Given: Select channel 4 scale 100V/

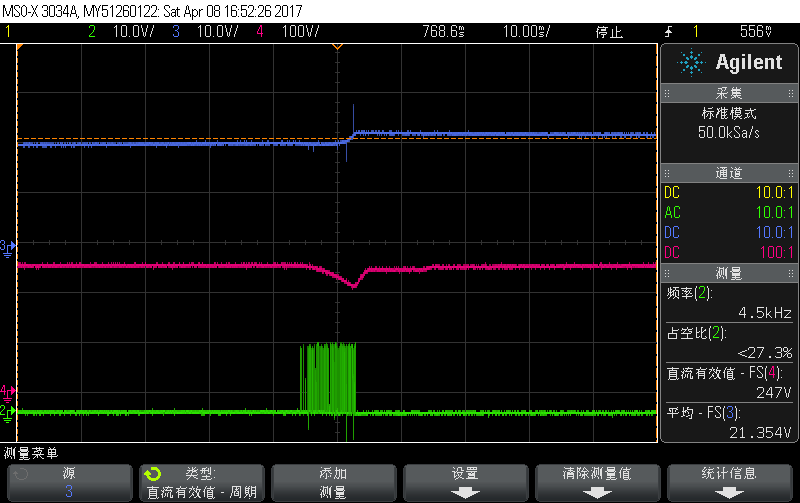Looking at the screenshot, I should (301, 32).
